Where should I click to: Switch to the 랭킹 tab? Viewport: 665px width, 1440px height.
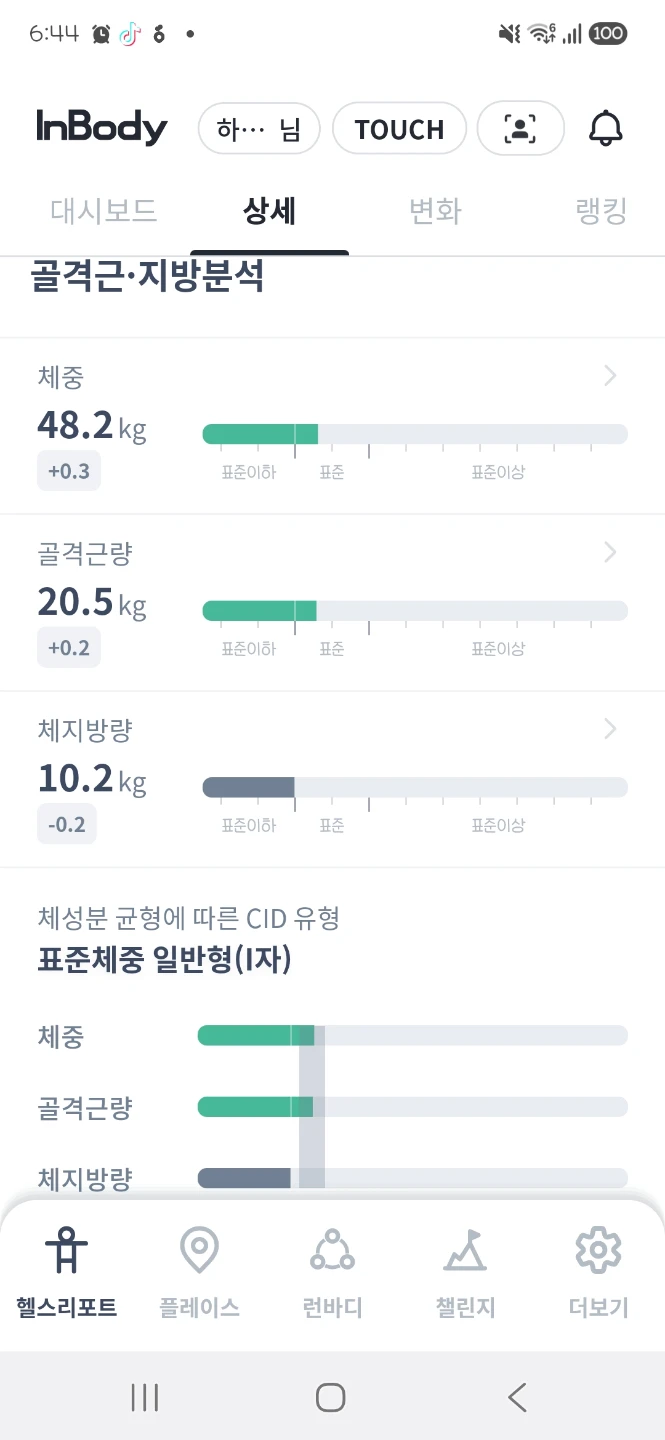pos(601,211)
